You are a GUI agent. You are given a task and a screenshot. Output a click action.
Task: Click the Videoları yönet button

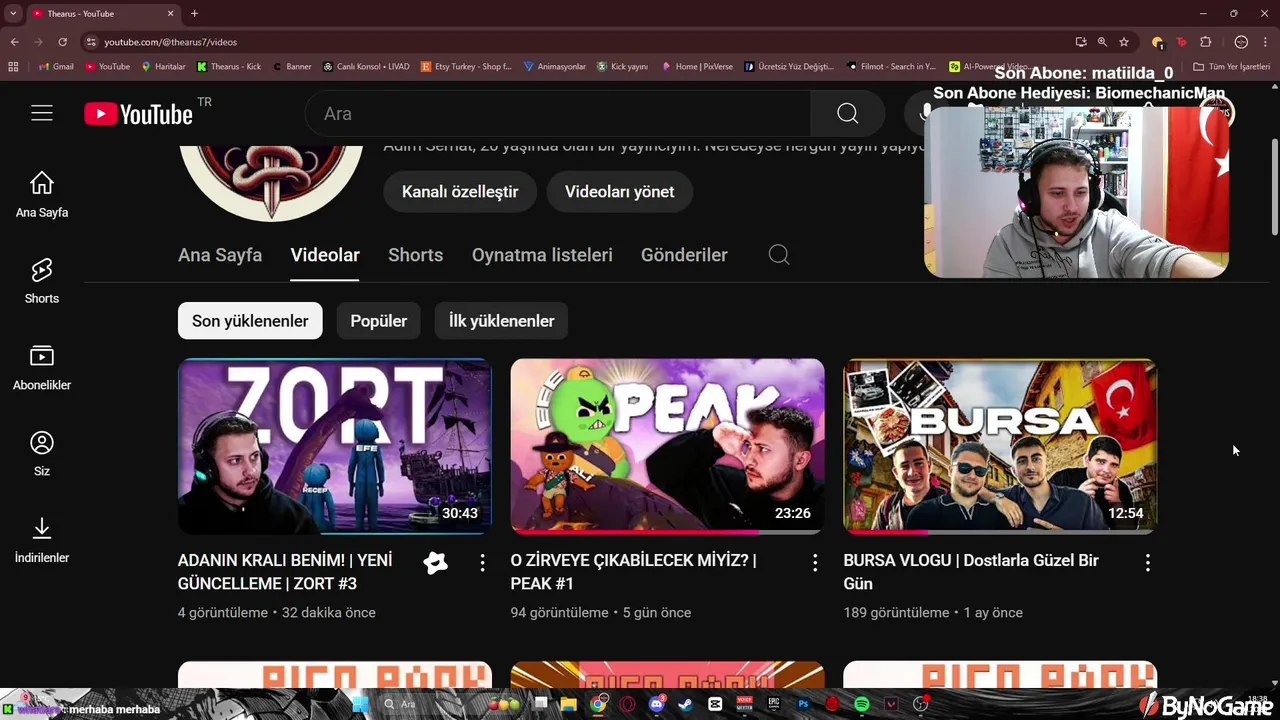619,192
